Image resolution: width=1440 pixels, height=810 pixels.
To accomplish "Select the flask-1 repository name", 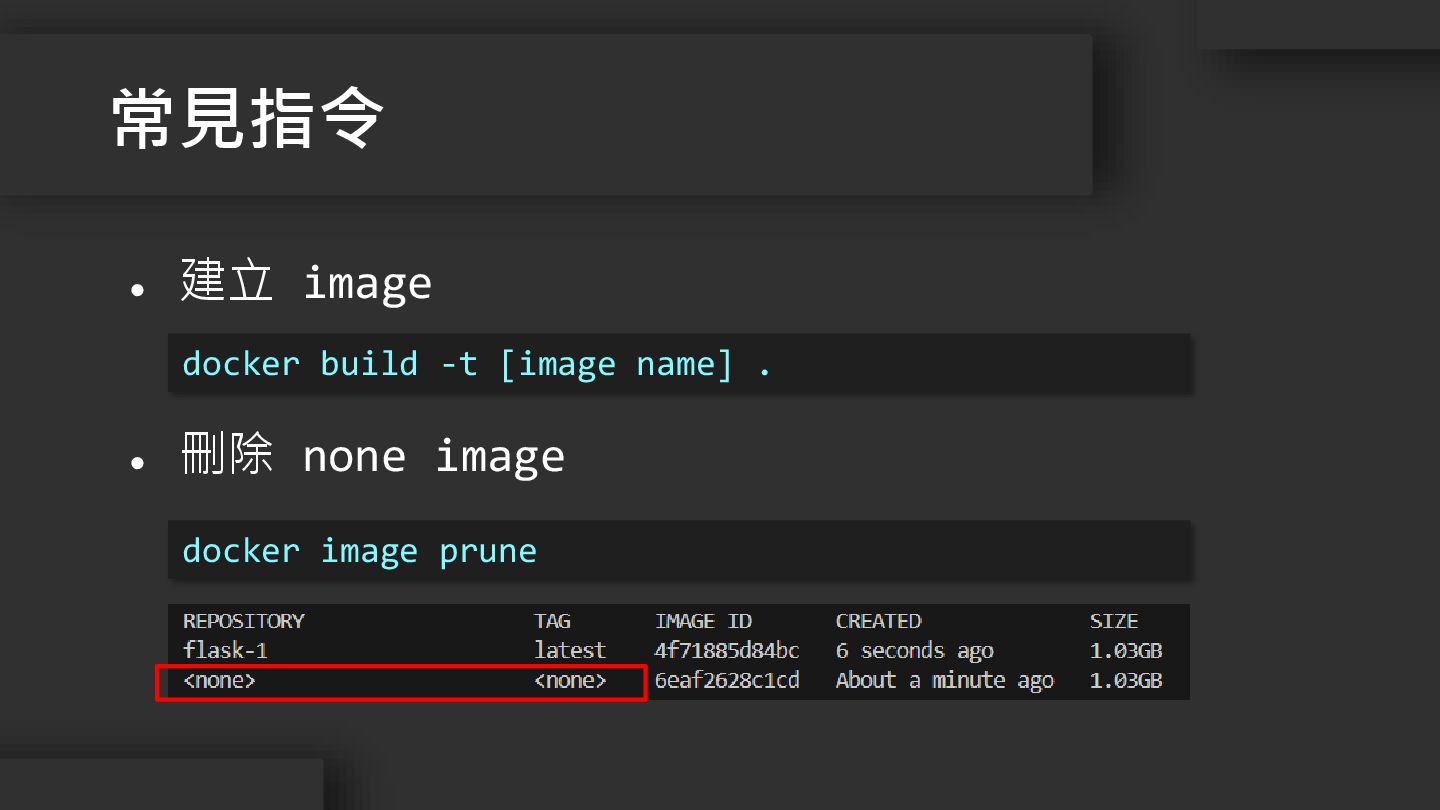I will point(225,651).
